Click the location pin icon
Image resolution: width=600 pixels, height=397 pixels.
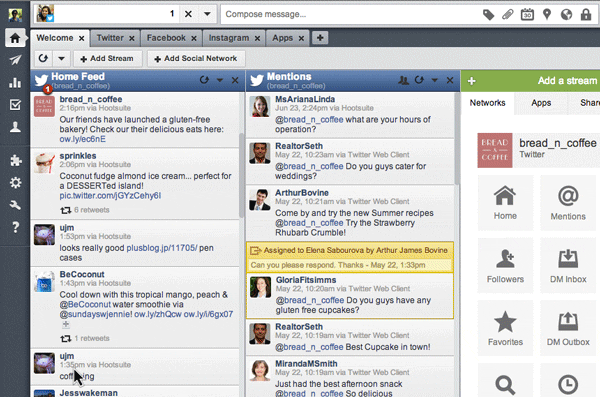pos(547,15)
